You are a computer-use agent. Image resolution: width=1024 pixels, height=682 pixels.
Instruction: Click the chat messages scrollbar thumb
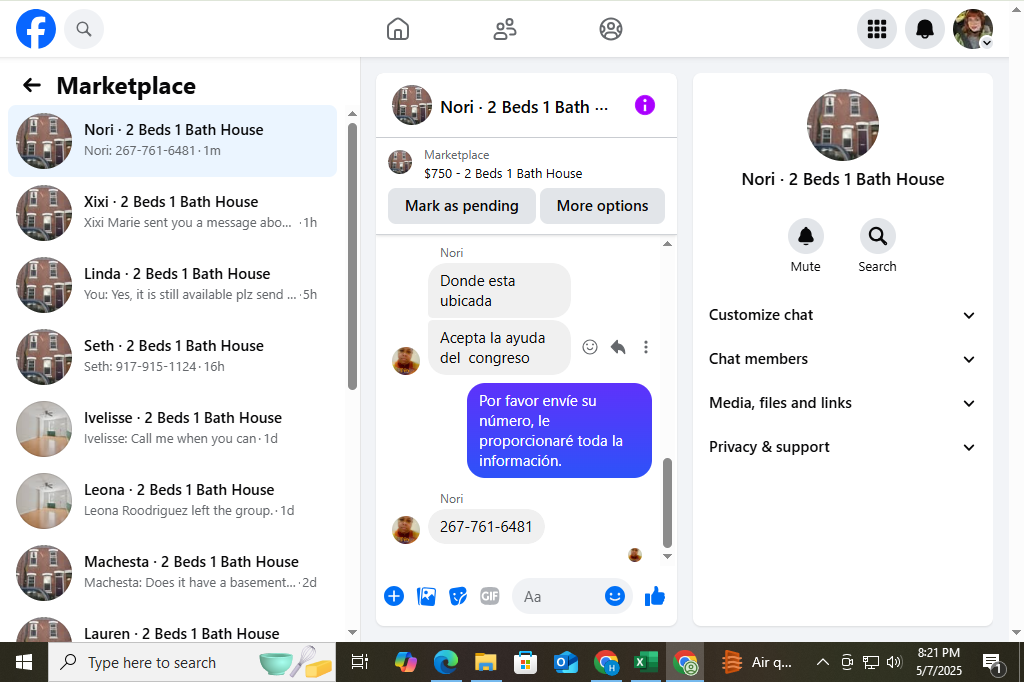point(667,502)
